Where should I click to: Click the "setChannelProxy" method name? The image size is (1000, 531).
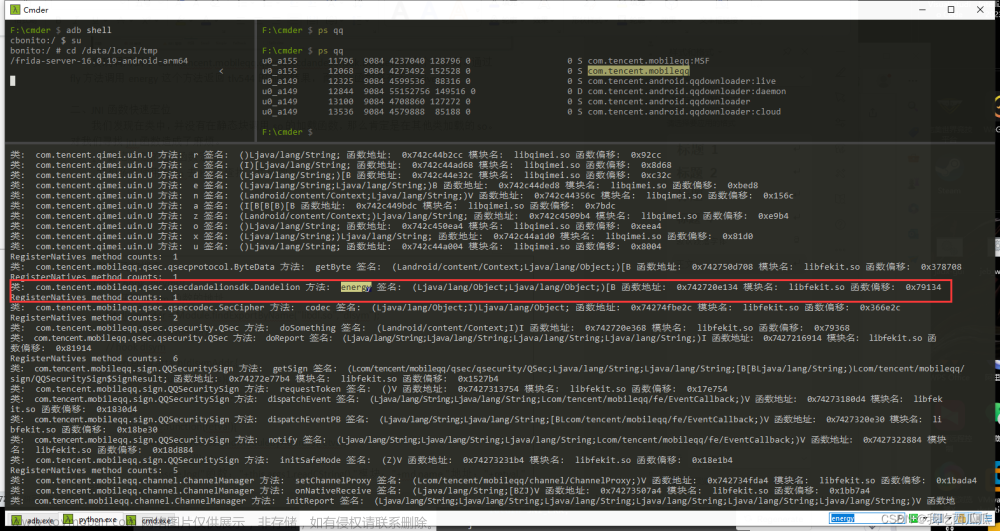pos(333,481)
